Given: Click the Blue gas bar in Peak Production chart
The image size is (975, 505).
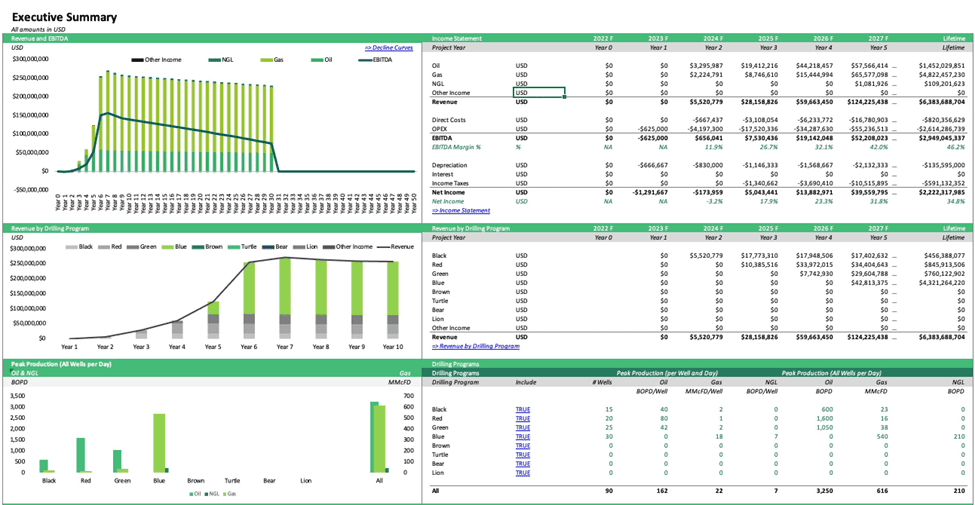Looking at the screenshot, I should (159, 443).
